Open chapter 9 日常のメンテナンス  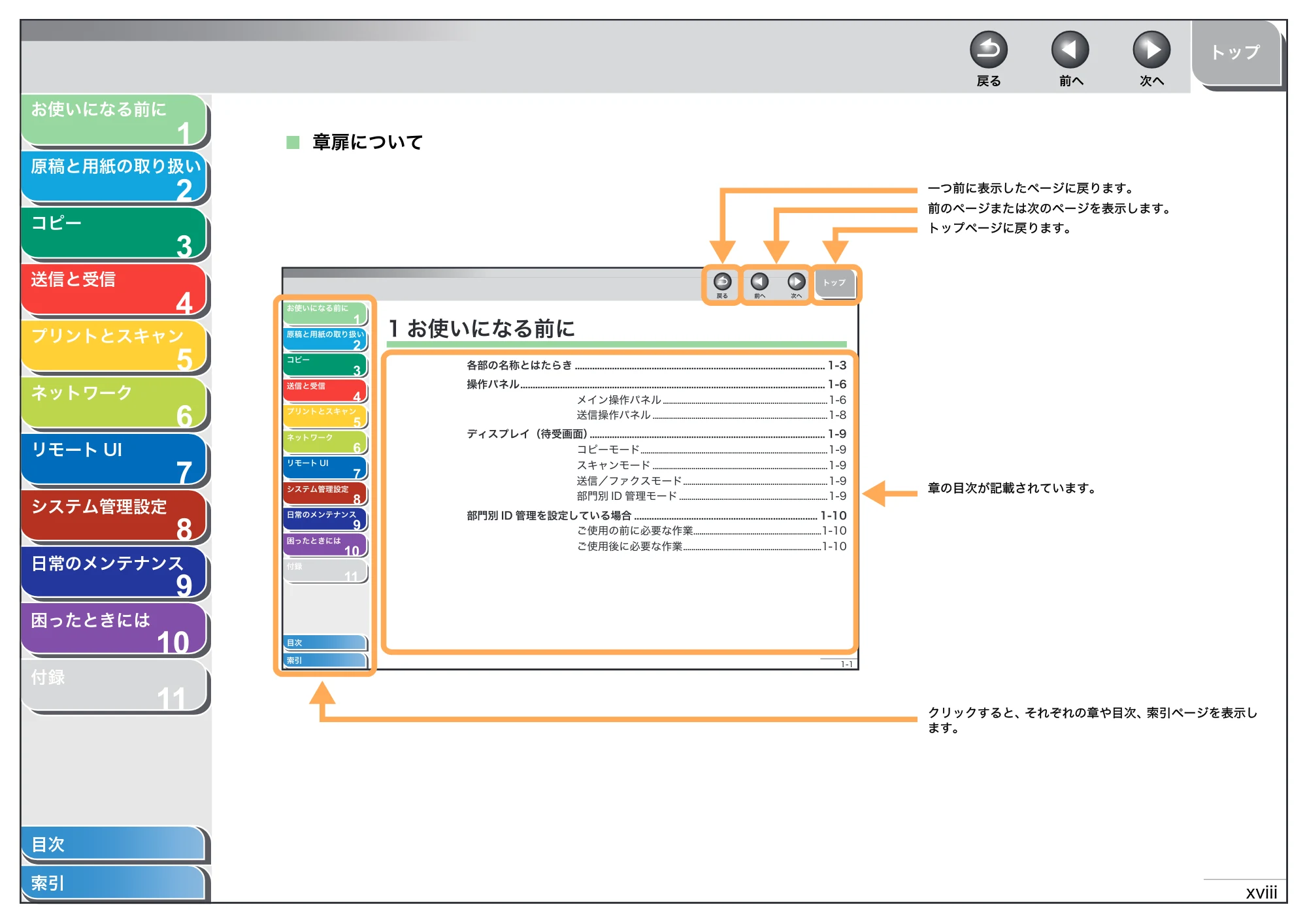point(114,574)
